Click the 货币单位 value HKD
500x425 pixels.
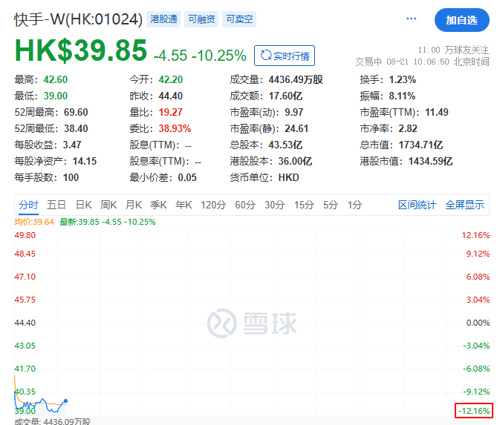(x=289, y=178)
